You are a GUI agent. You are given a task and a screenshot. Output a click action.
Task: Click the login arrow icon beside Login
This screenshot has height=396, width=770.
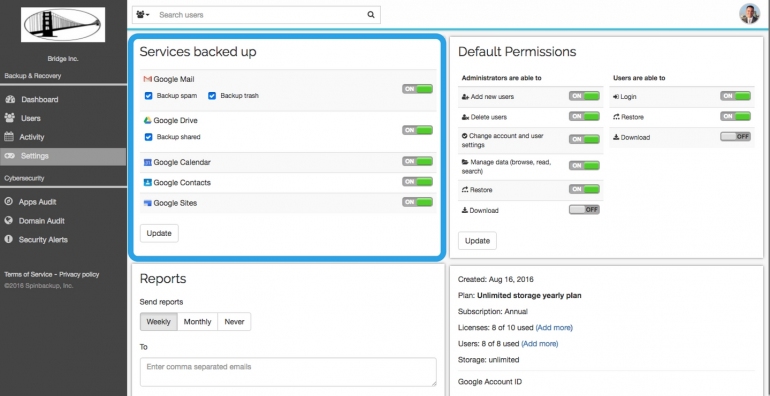[616, 97]
